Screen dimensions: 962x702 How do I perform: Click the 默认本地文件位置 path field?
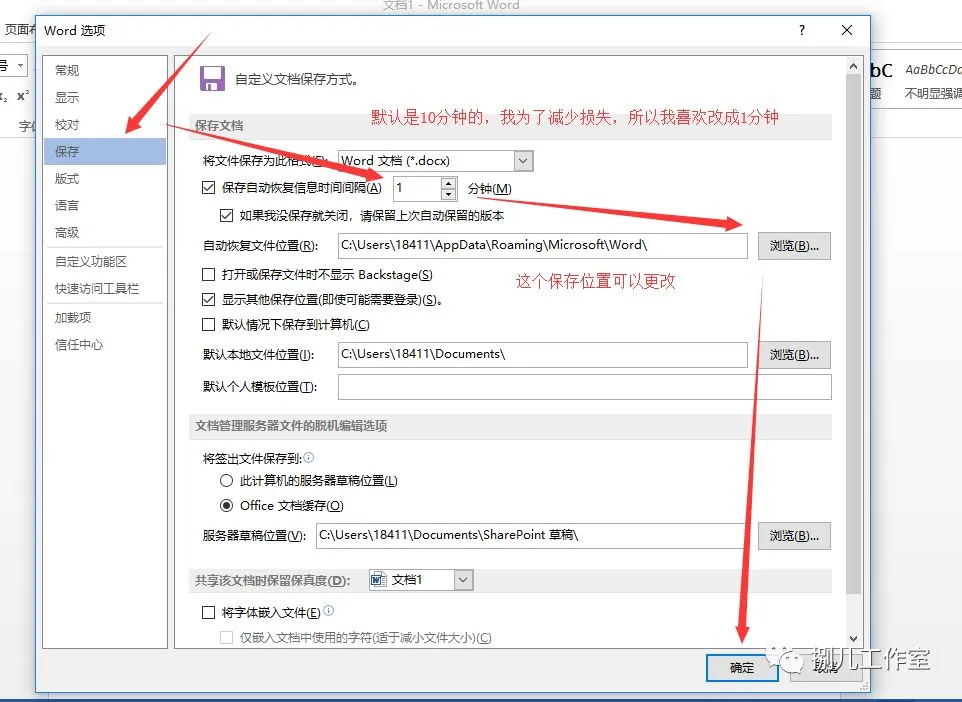pyautogui.click(x=542, y=355)
